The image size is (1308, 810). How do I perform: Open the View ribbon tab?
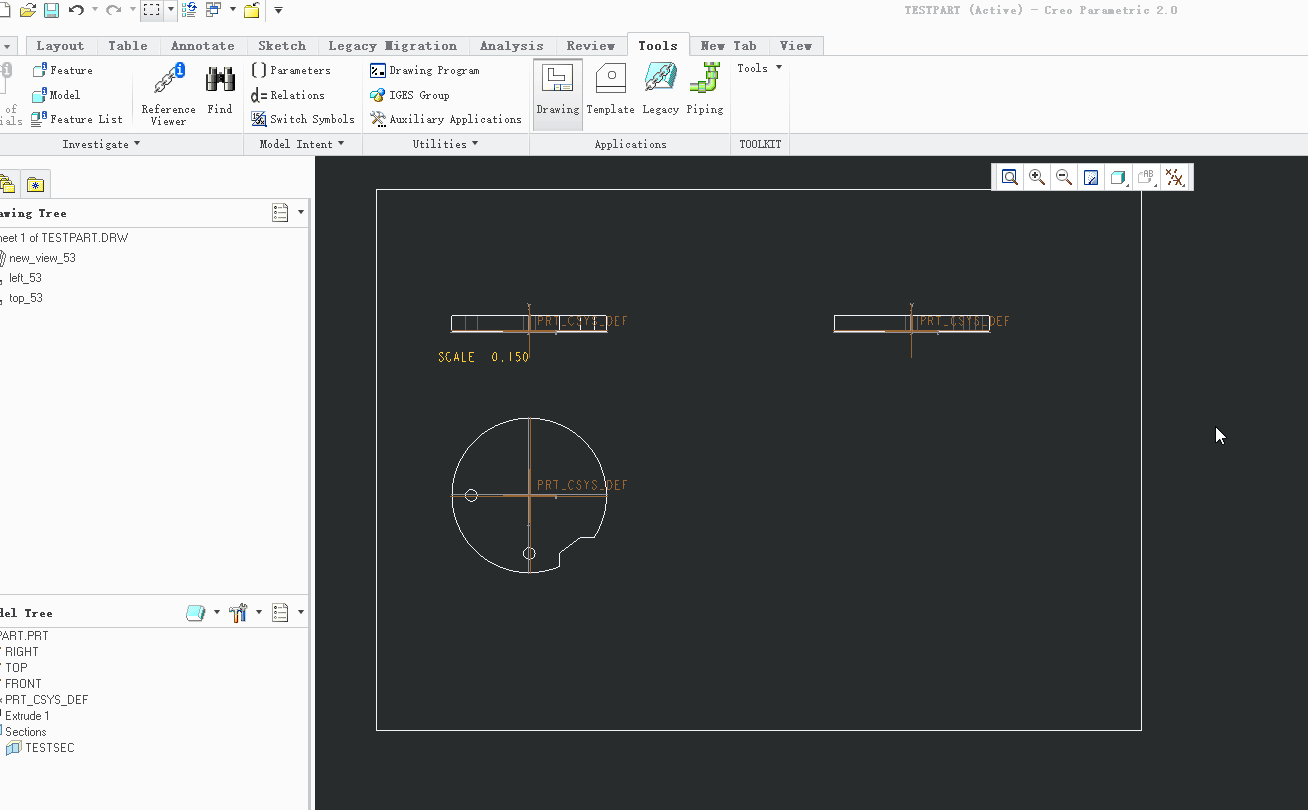(x=796, y=46)
